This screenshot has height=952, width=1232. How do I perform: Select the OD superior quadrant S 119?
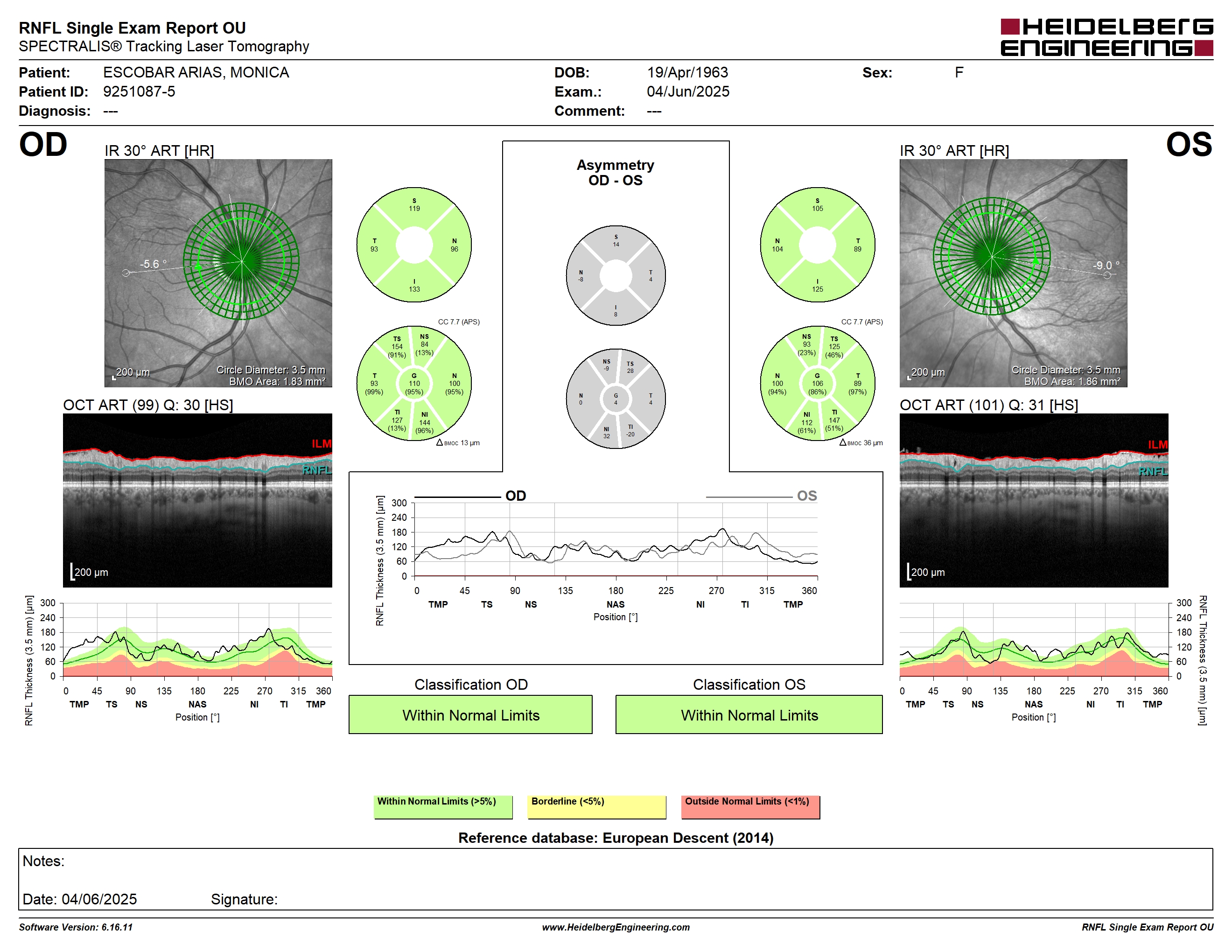(x=414, y=205)
